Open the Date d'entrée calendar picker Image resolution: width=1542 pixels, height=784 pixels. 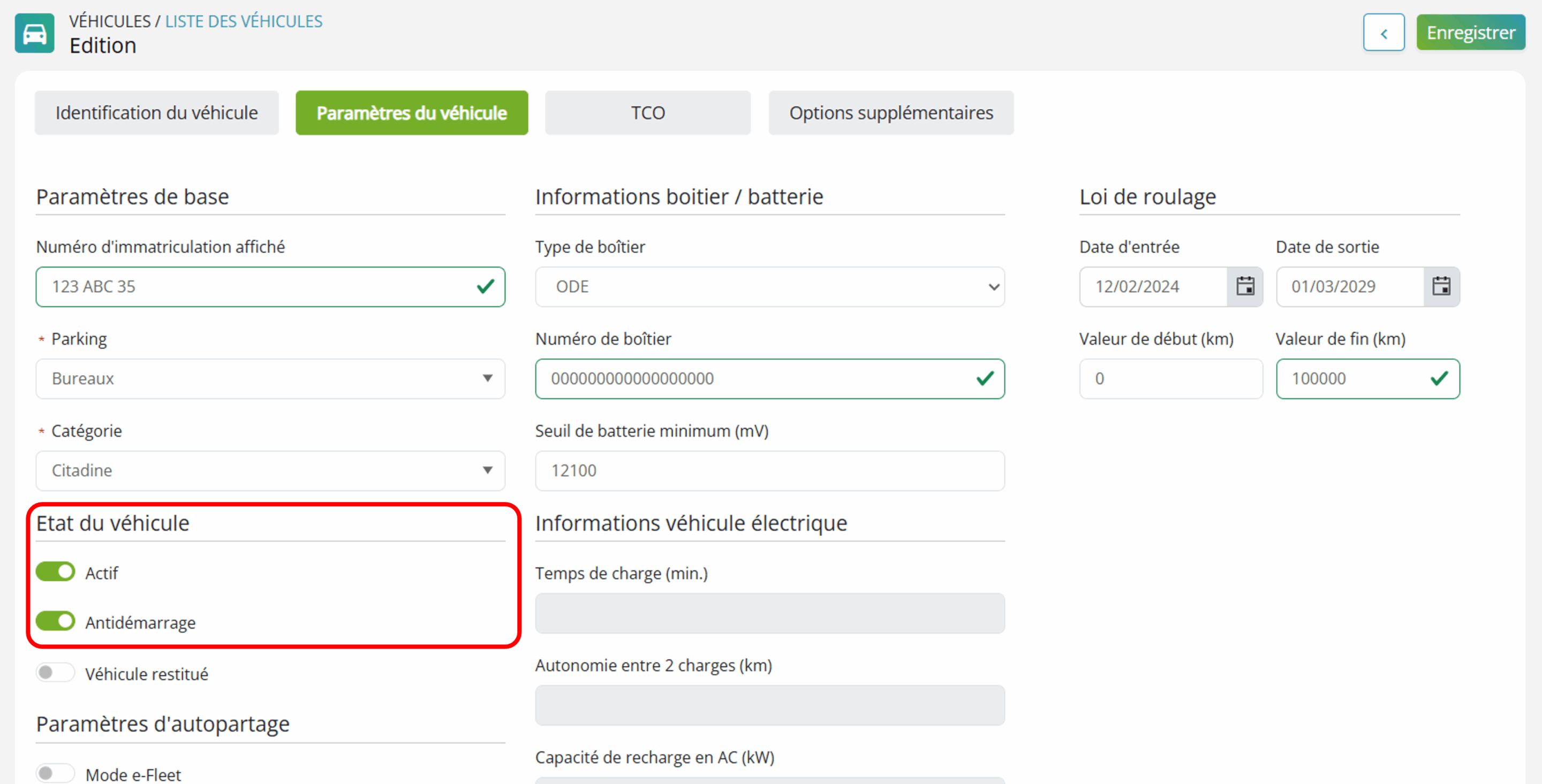pyautogui.click(x=1245, y=286)
